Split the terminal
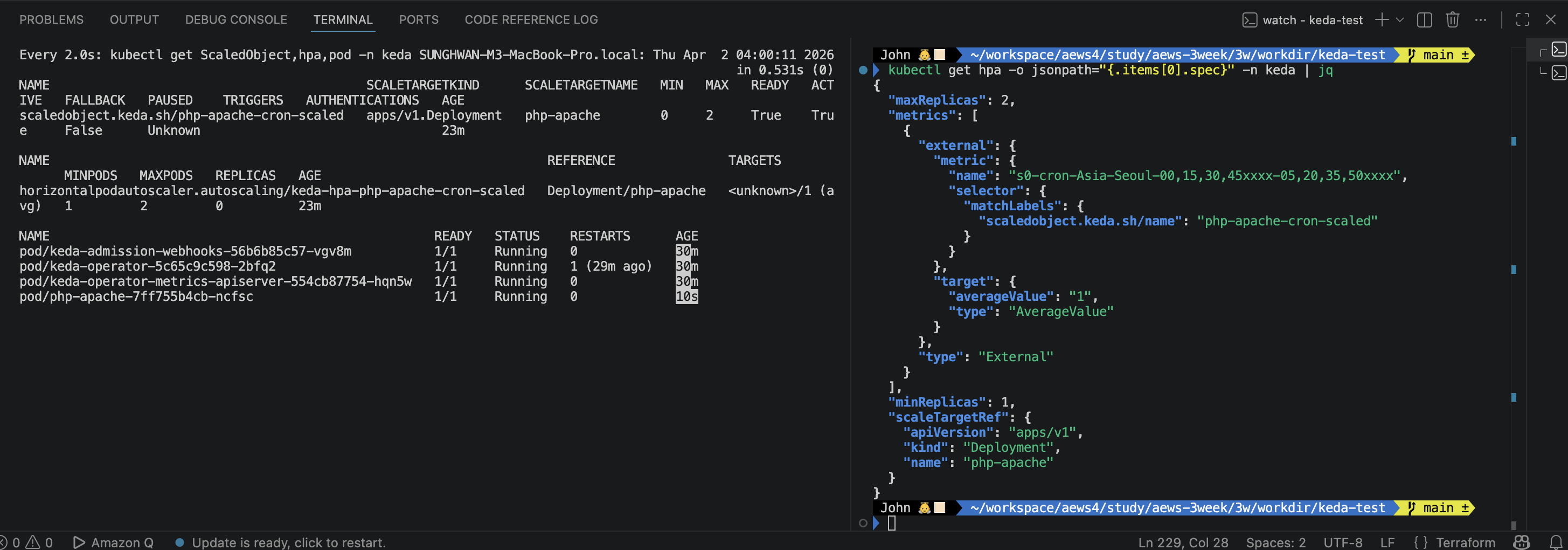Viewport: 1568px width, 550px height. pyautogui.click(x=1424, y=19)
